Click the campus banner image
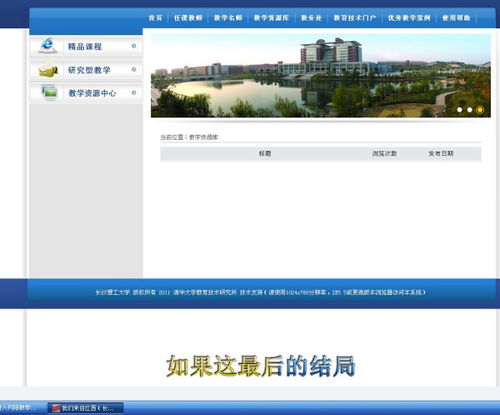Image resolution: width=500 pixels, height=415 pixels. [321, 75]
